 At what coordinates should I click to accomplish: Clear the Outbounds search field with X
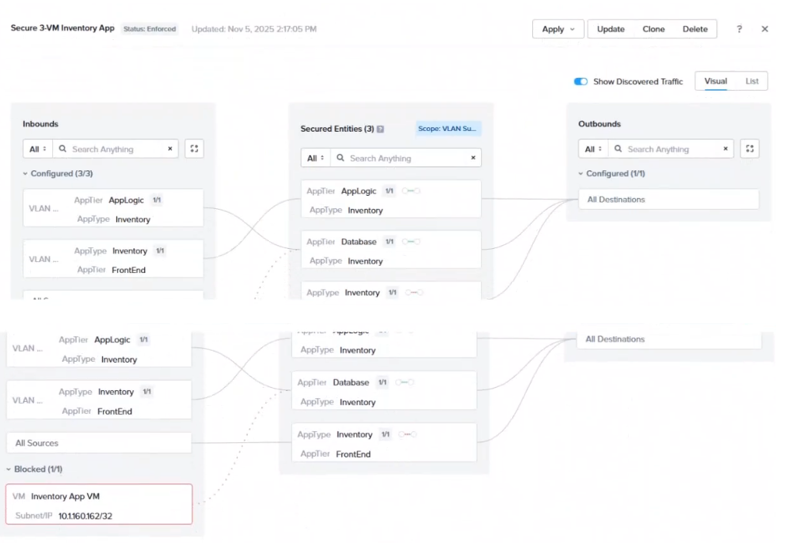[x=725, y=149]
